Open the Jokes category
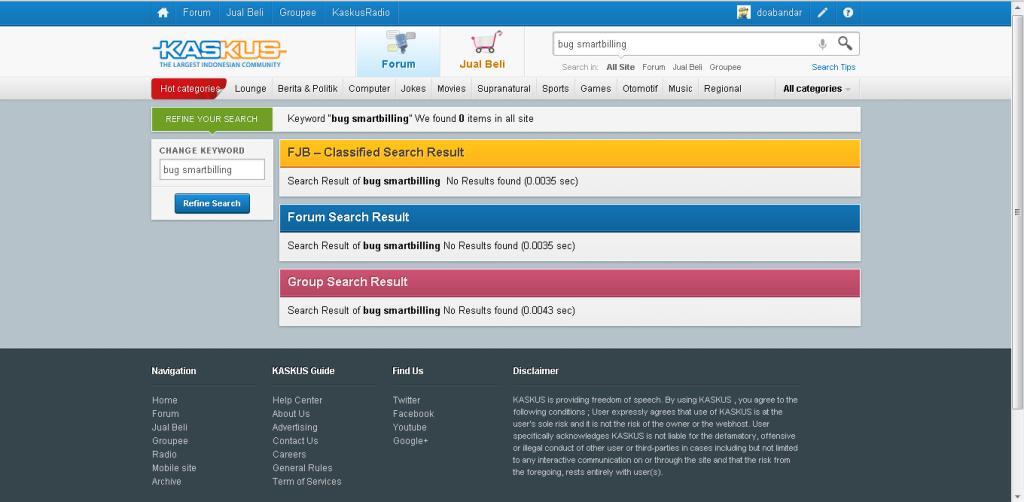1024x502 pixels. 413,89
